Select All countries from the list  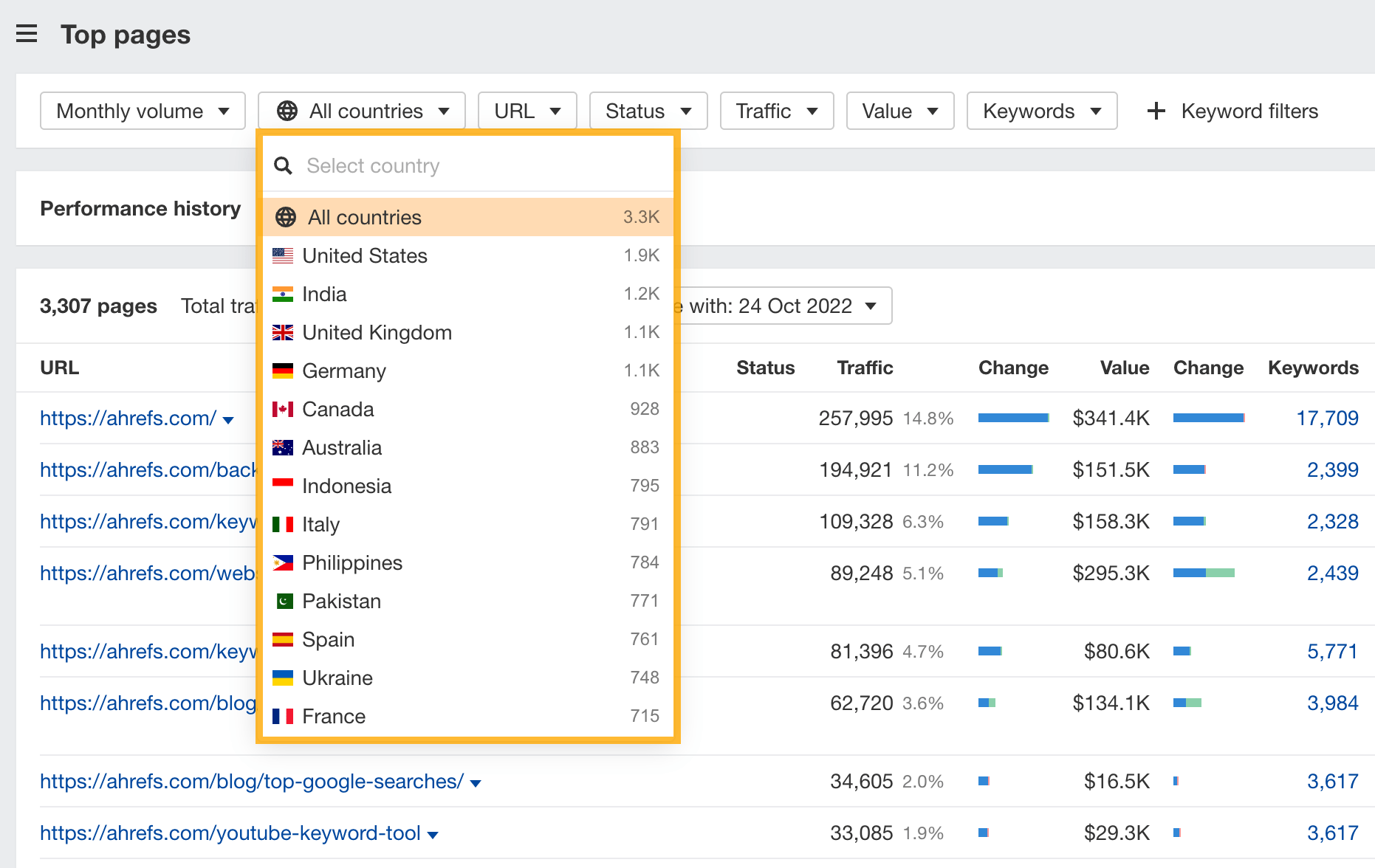click(364, 217)
